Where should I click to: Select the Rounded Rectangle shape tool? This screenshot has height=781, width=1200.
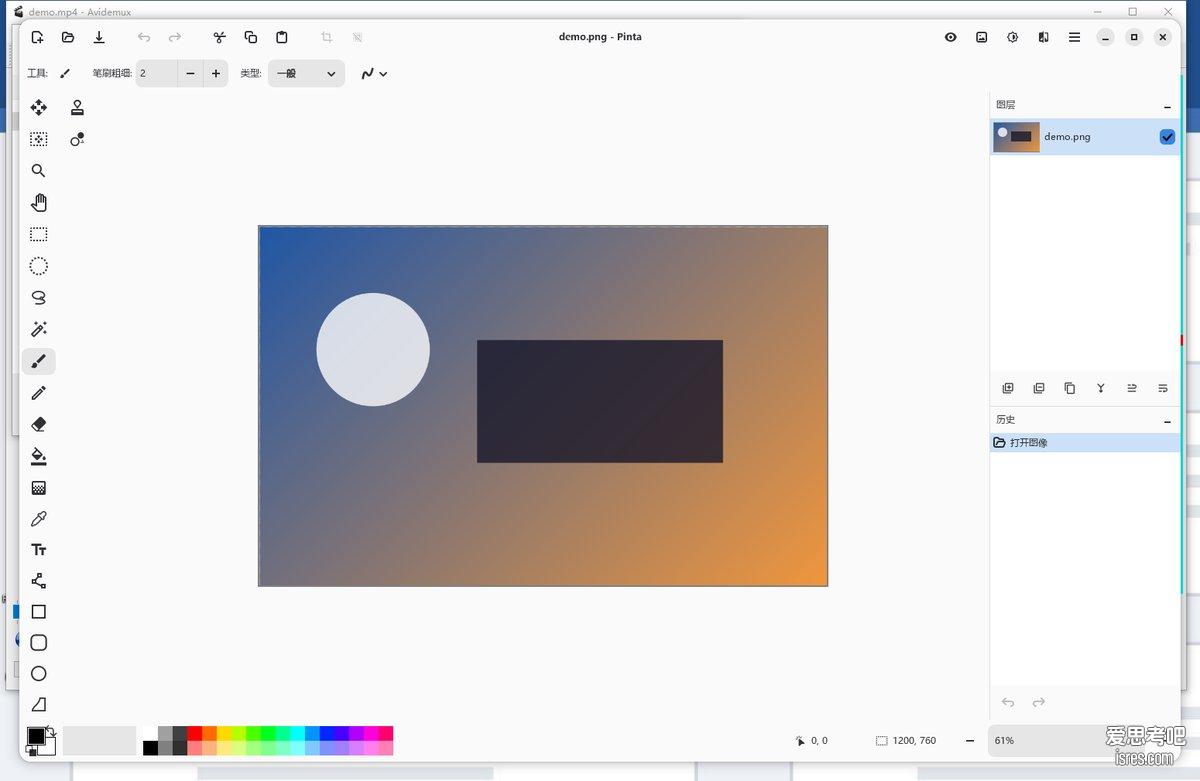[39, 643]
